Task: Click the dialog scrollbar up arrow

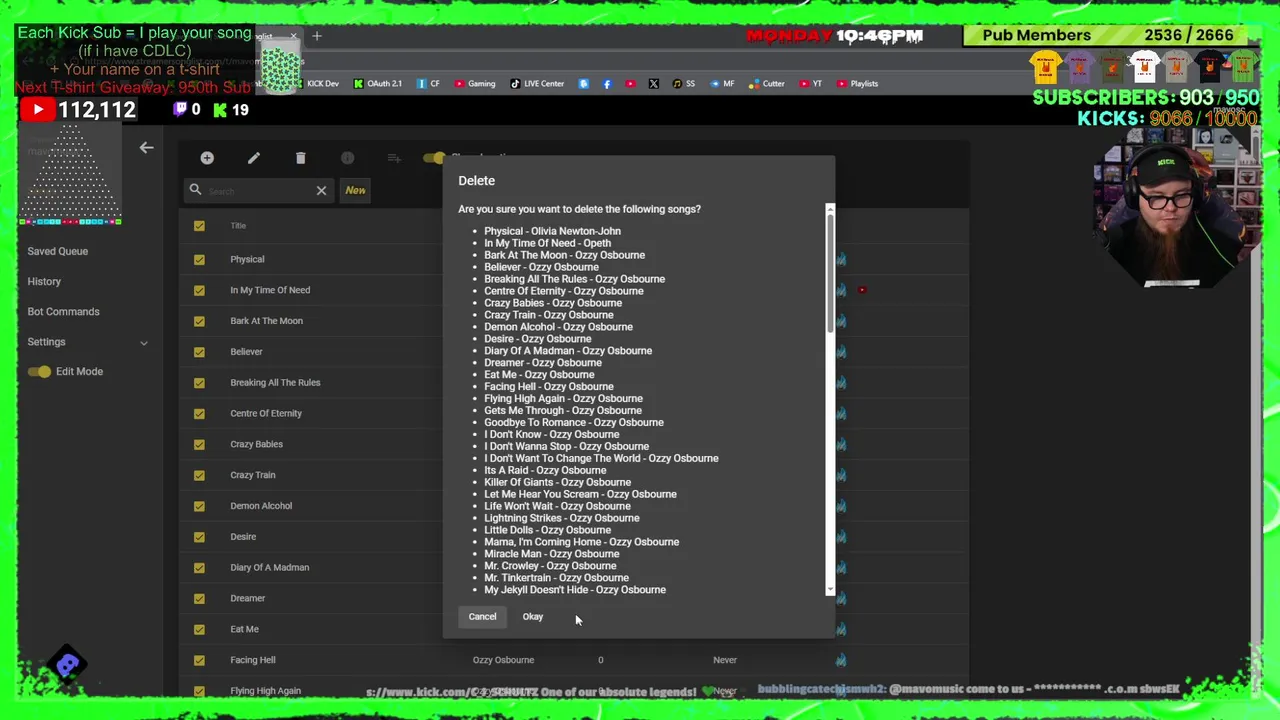Action: (x=830, y=208)
